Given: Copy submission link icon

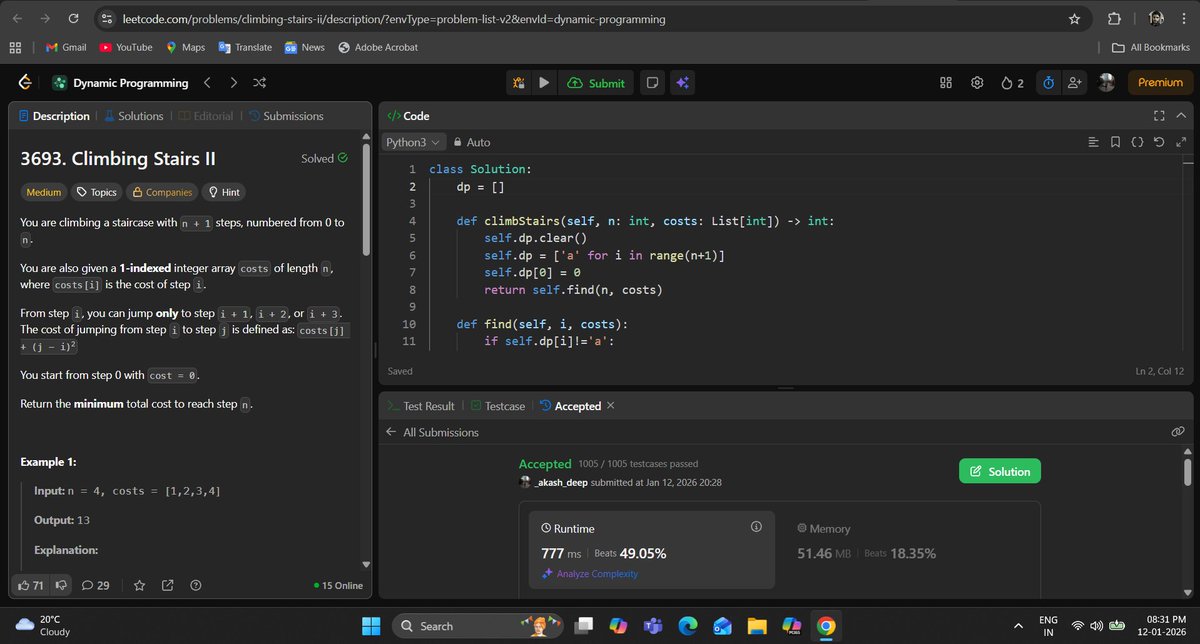Looking at the screenshot, I should click(1178, 432).
